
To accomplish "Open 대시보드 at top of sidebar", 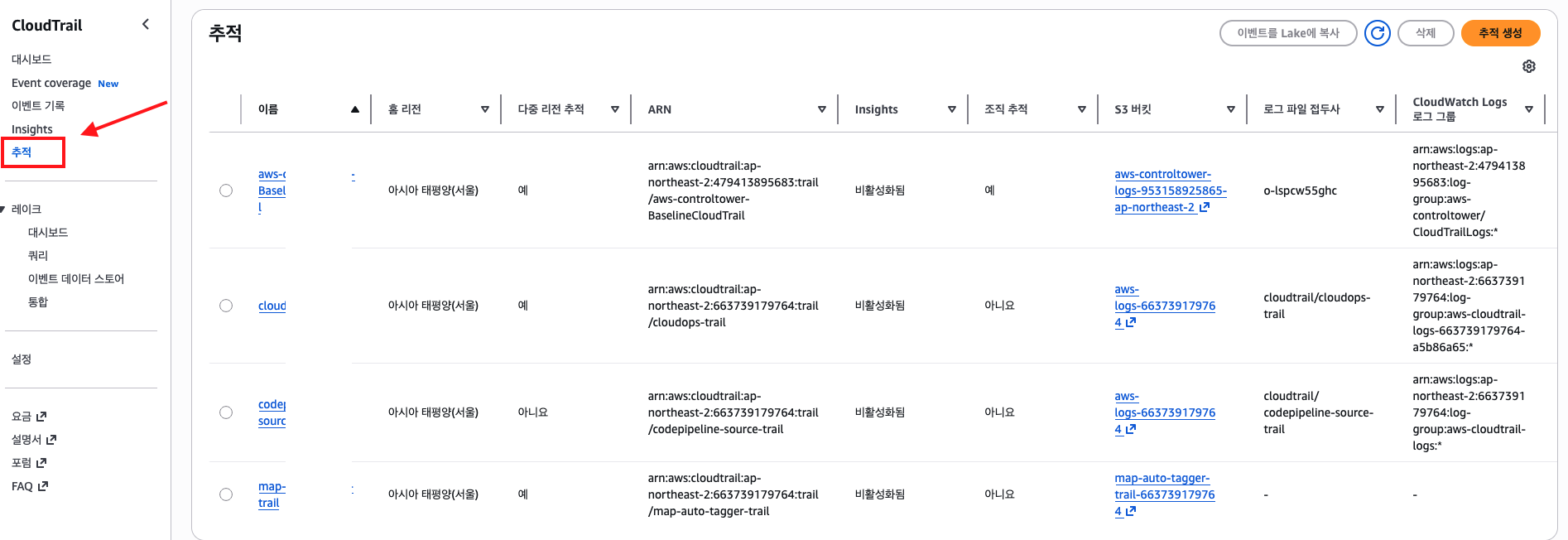I will point(31,60).
